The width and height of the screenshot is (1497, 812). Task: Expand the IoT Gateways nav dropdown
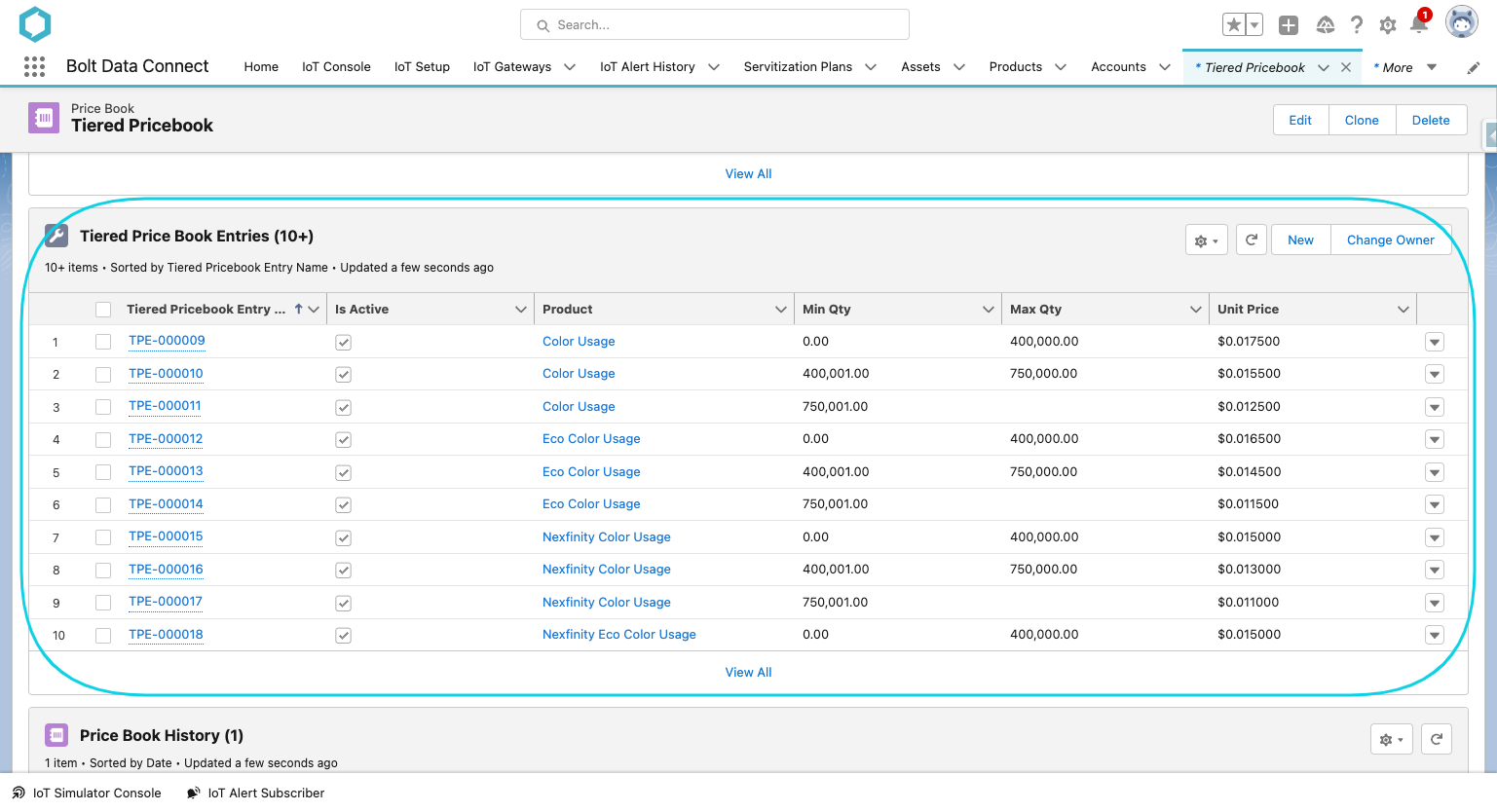(x=570, y=67)
